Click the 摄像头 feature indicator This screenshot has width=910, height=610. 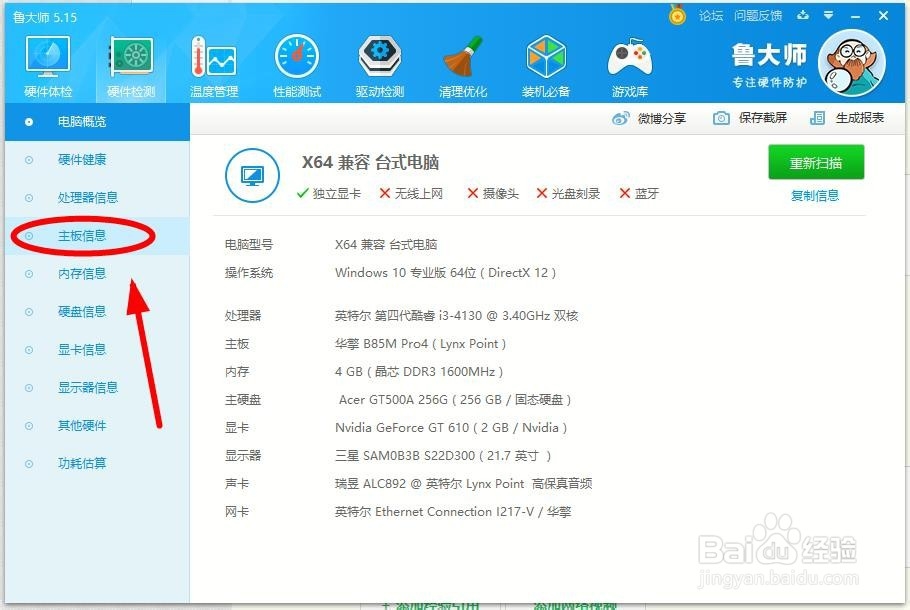pos(493,193)
